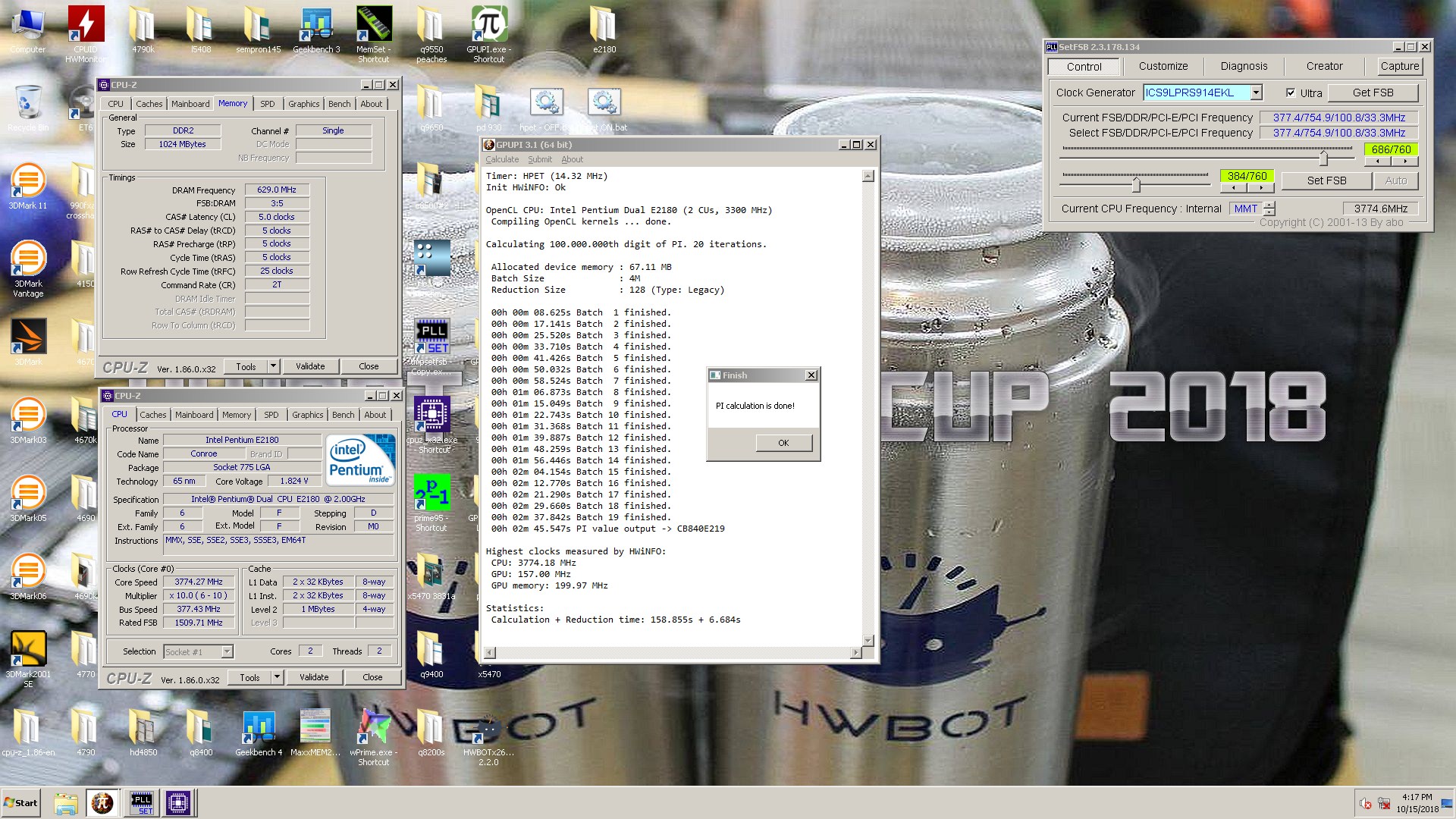This screenshot has width=1456, height=819.
Task: Click GPUPI vertical scrollbar up arrow
Action: click(868, 176)
